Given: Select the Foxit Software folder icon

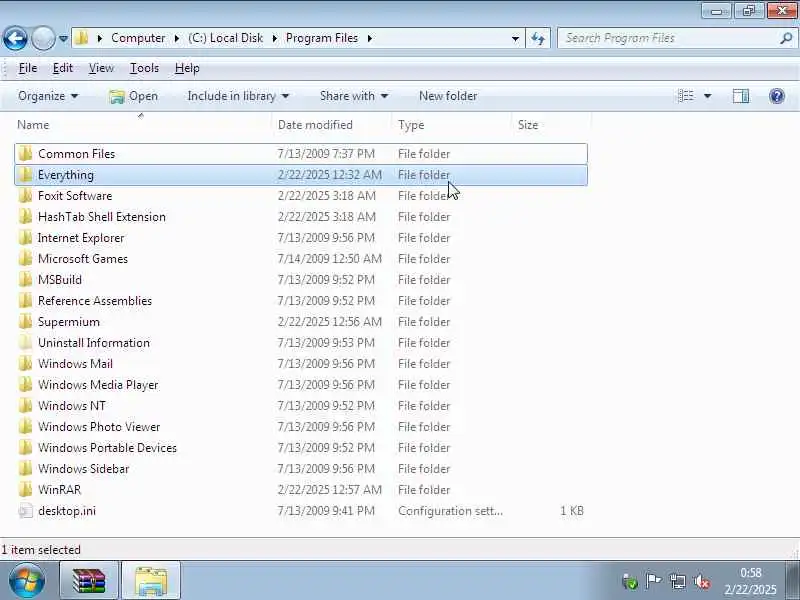Looking at the screenshot, I should point(25,195).
